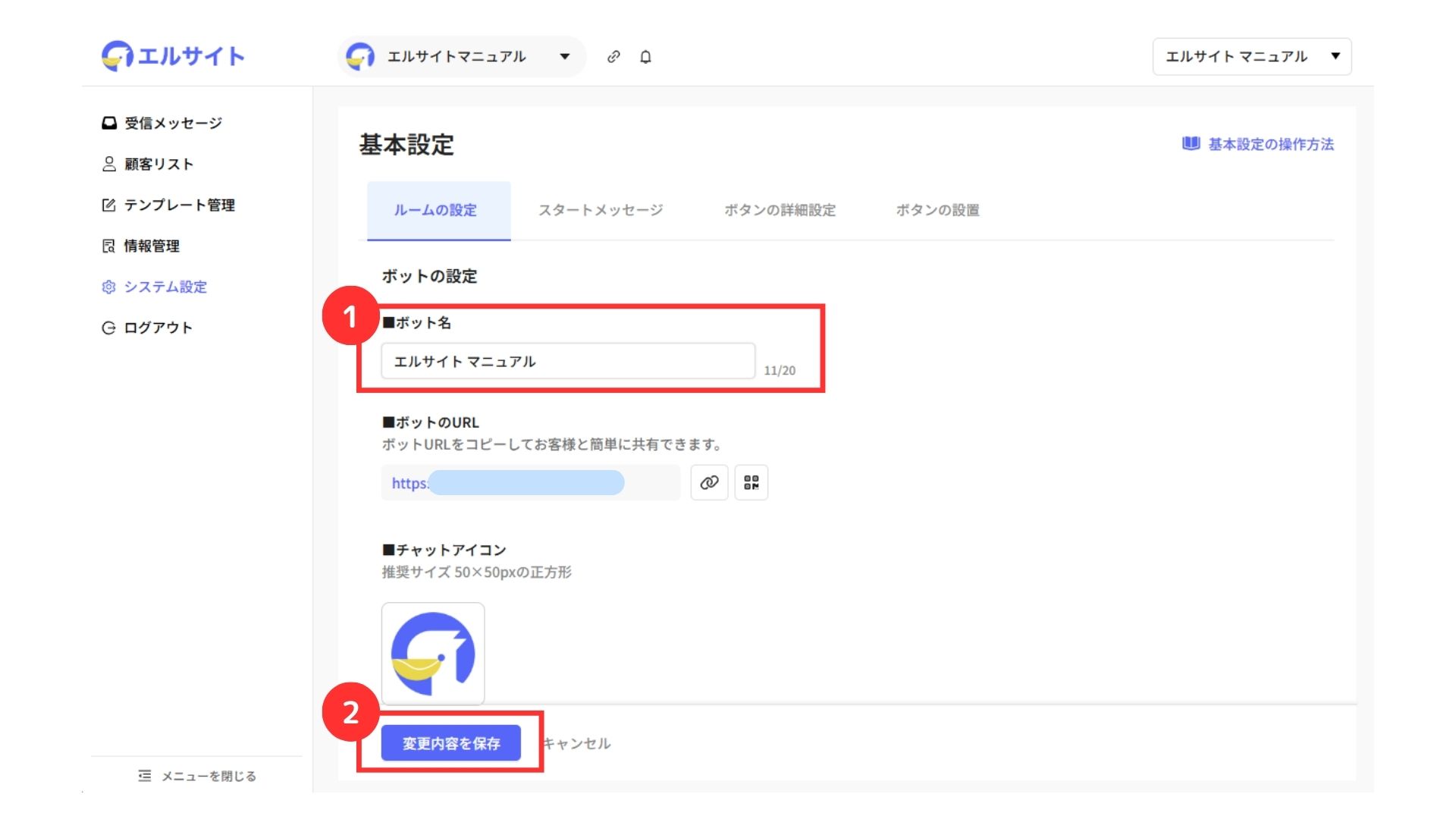Switch to スタートメッセージ tab
1456x819 pixels.
[x=600, y=210]
